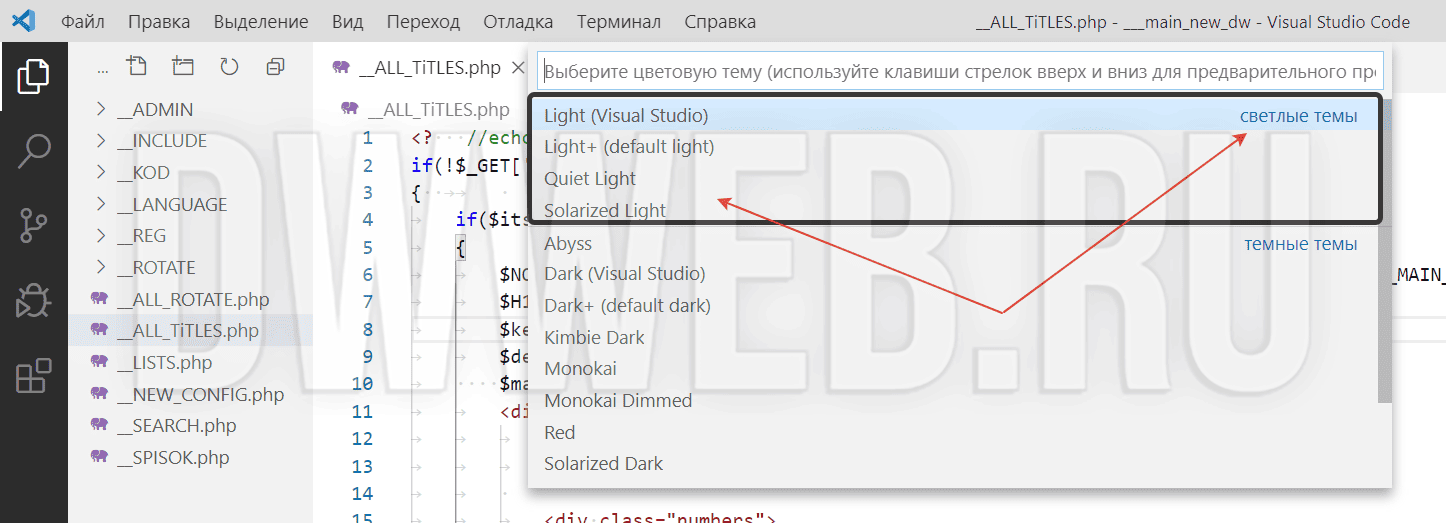Create a new file in explorer toolbar
1446x523 pixels.
coord(136,66)
